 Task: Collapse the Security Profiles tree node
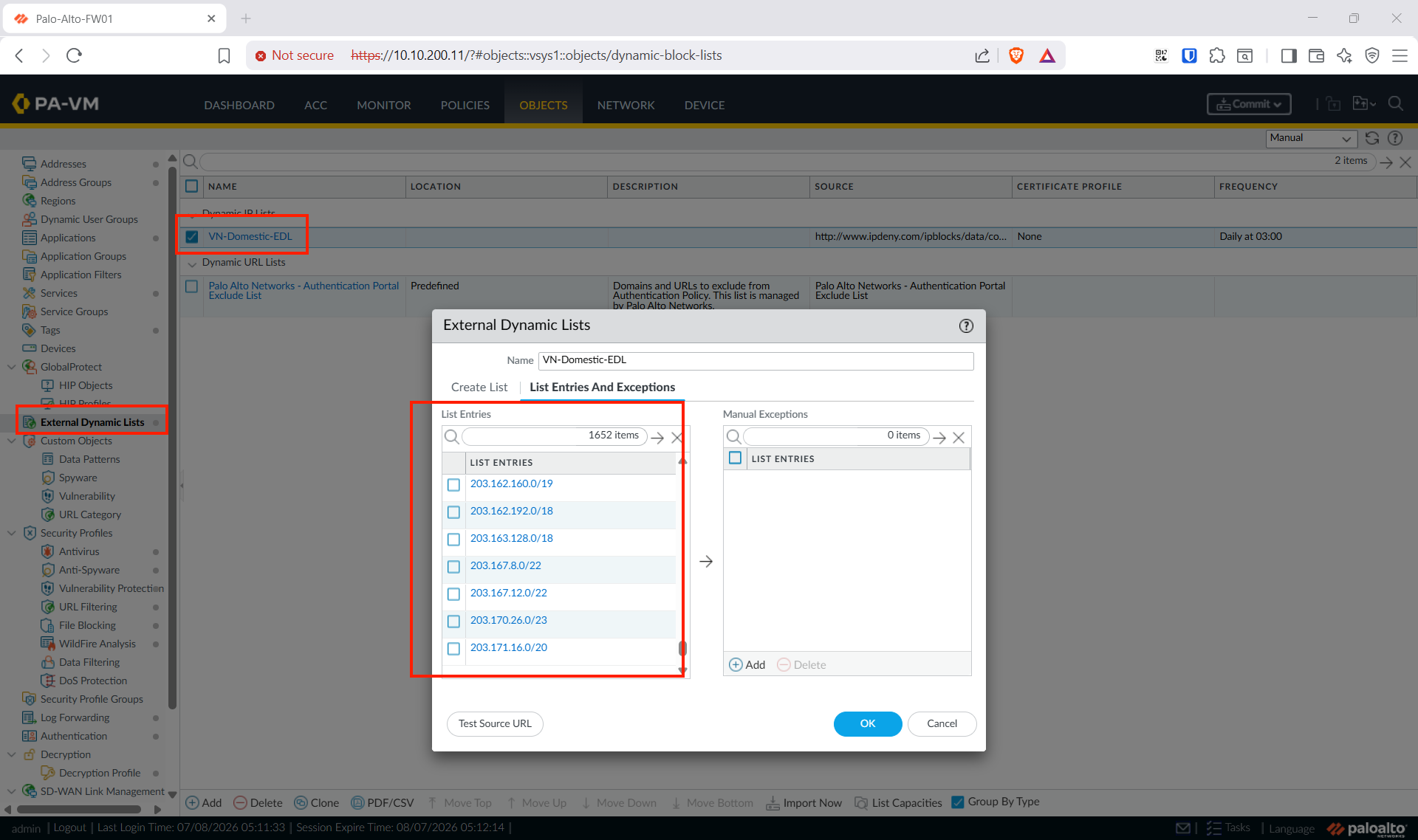(x=11, y=533)
